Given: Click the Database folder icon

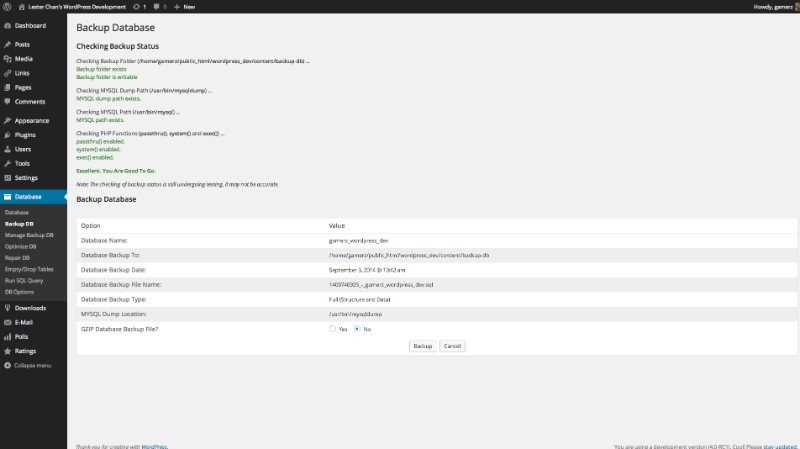Looking at the screenshot, I should tap(8, 196).
